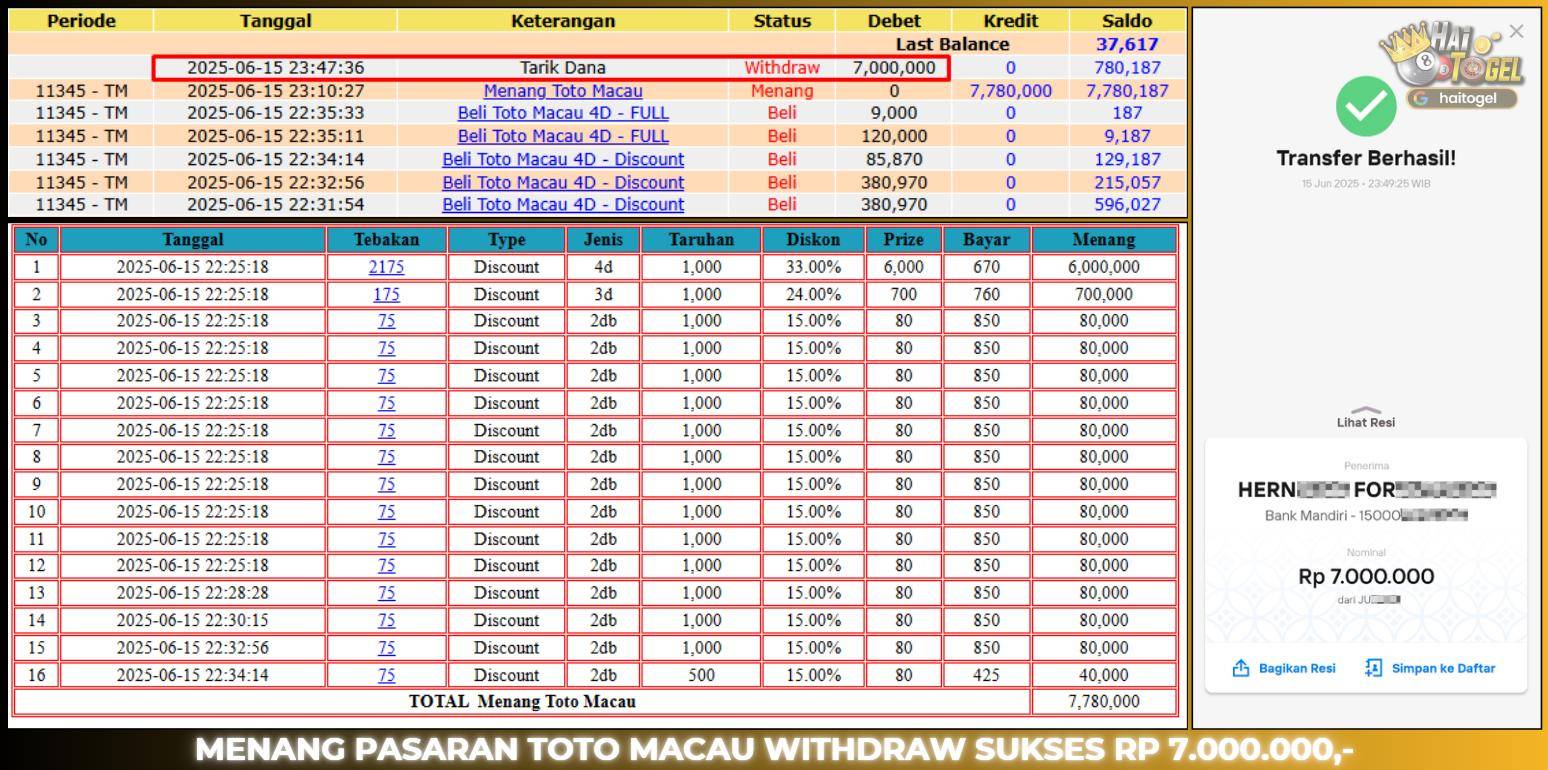1548x770 pixels.
Task: Click the Menang column header
Action: pyautogui.click(x=1104, y=240)
